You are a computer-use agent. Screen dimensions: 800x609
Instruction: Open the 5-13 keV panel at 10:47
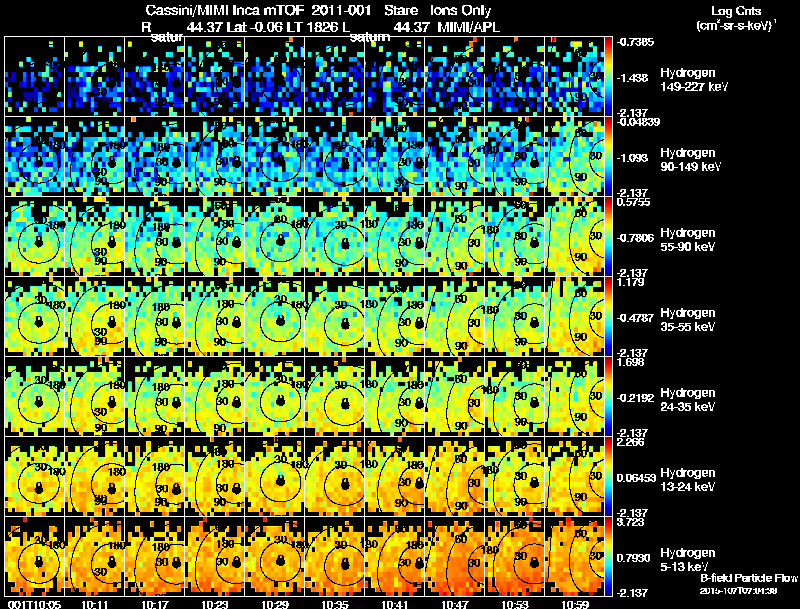(x=455, y=557)
